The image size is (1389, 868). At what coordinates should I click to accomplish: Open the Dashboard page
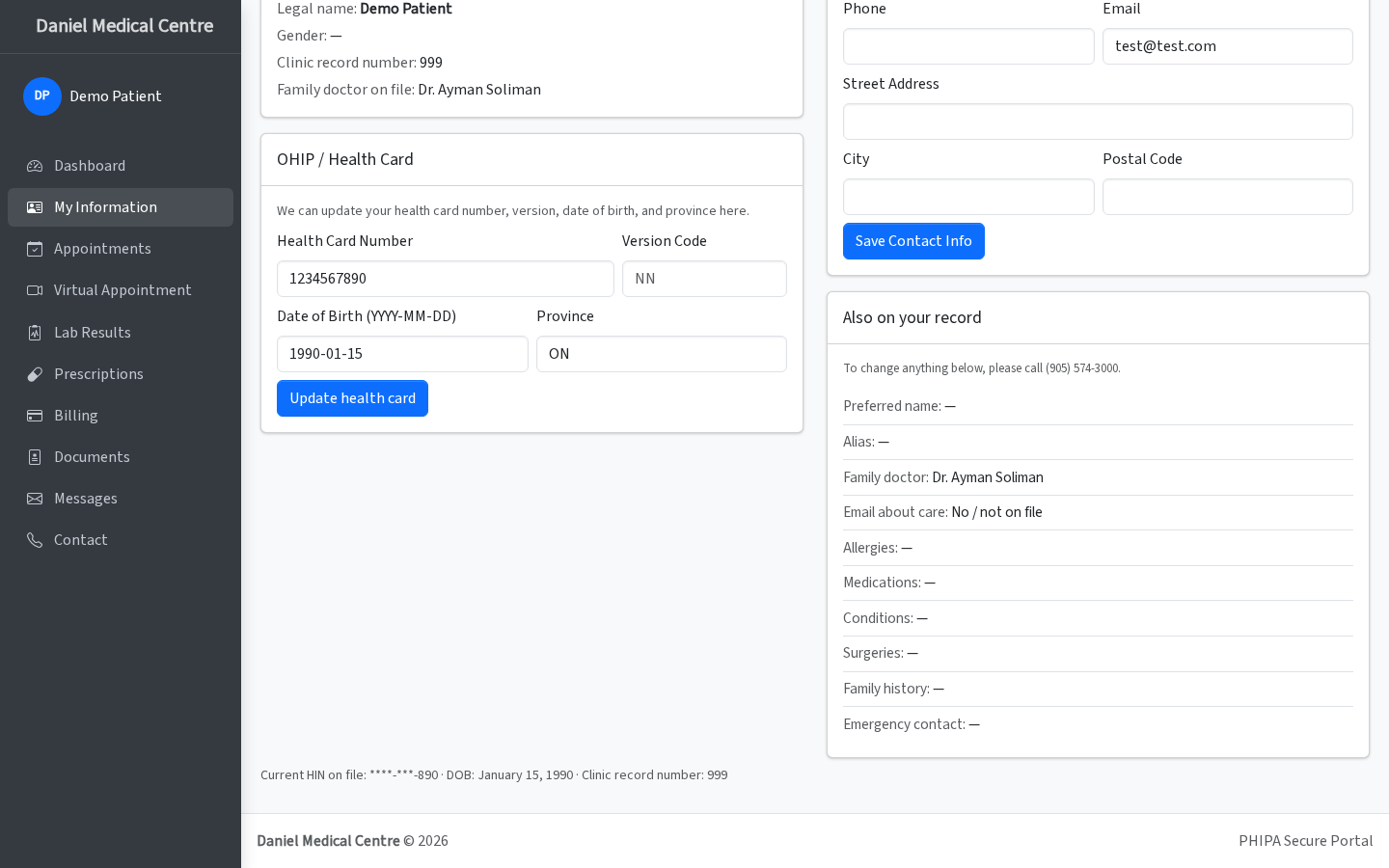121,166
